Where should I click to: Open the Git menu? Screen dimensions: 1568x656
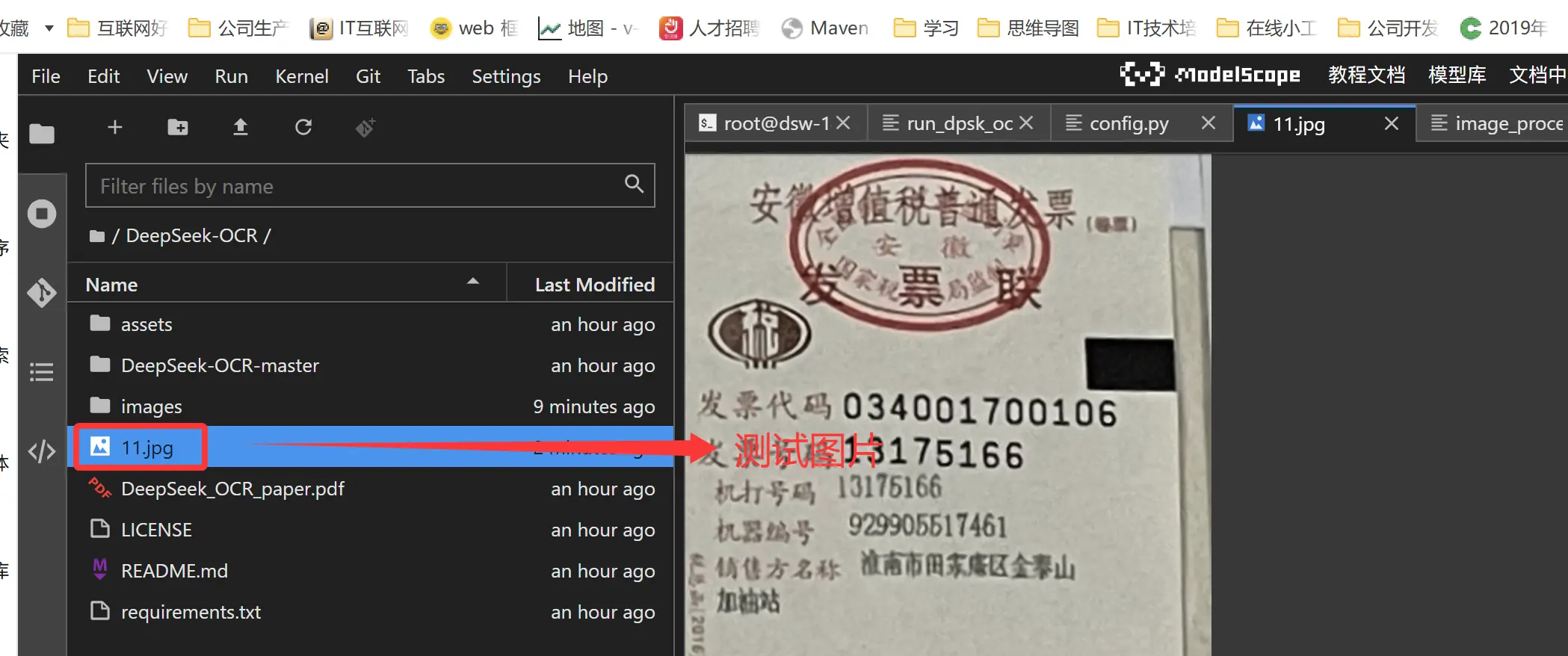point(368,76)
